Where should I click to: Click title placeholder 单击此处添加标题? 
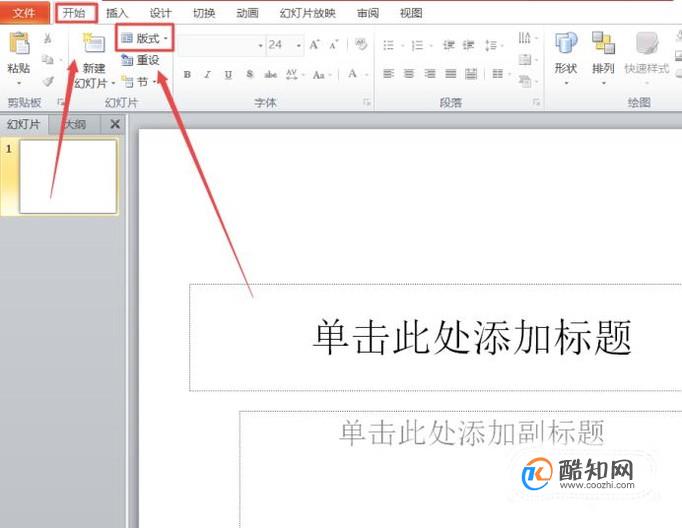point(471,336)
